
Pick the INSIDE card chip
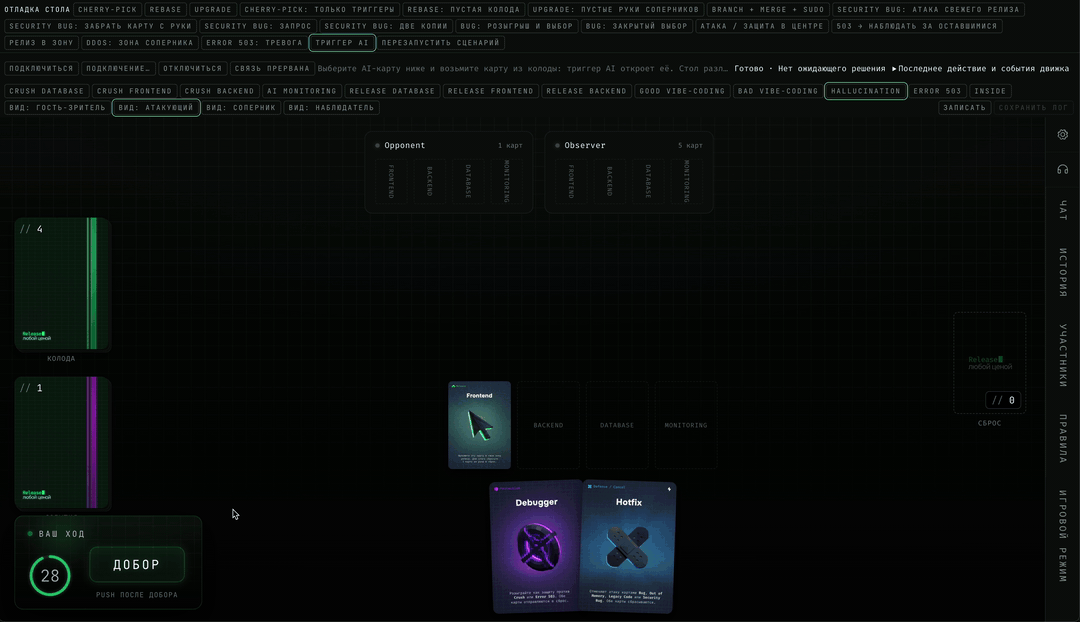tap(990, 91)
